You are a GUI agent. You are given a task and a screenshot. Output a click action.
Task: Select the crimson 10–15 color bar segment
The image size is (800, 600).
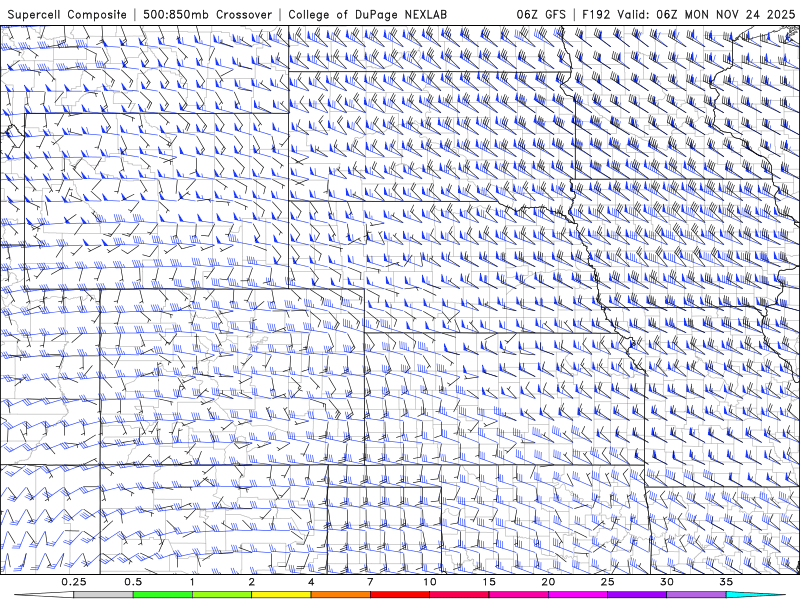pos(459,595)
